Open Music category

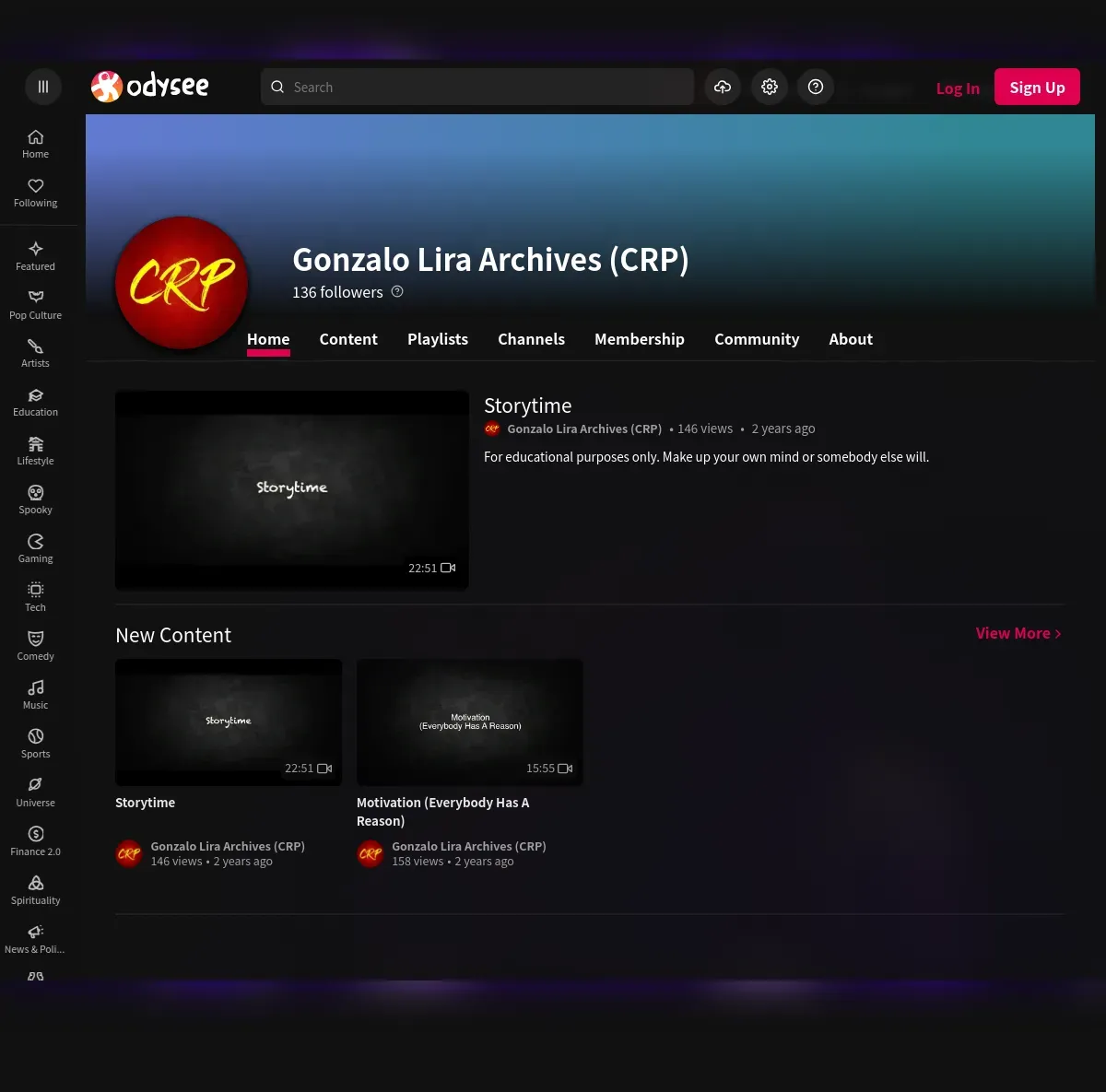click(x=36, y=695)
